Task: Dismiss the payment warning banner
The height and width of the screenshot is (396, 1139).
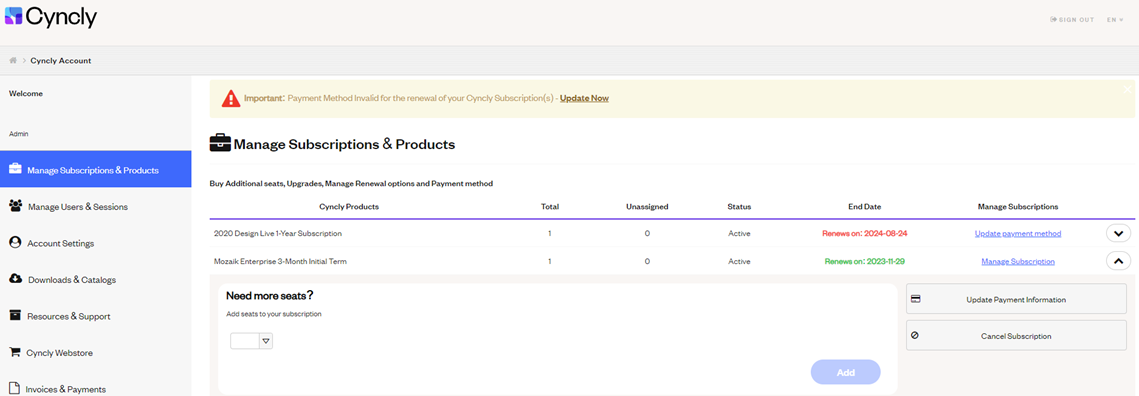Action: coord(1127,89)
